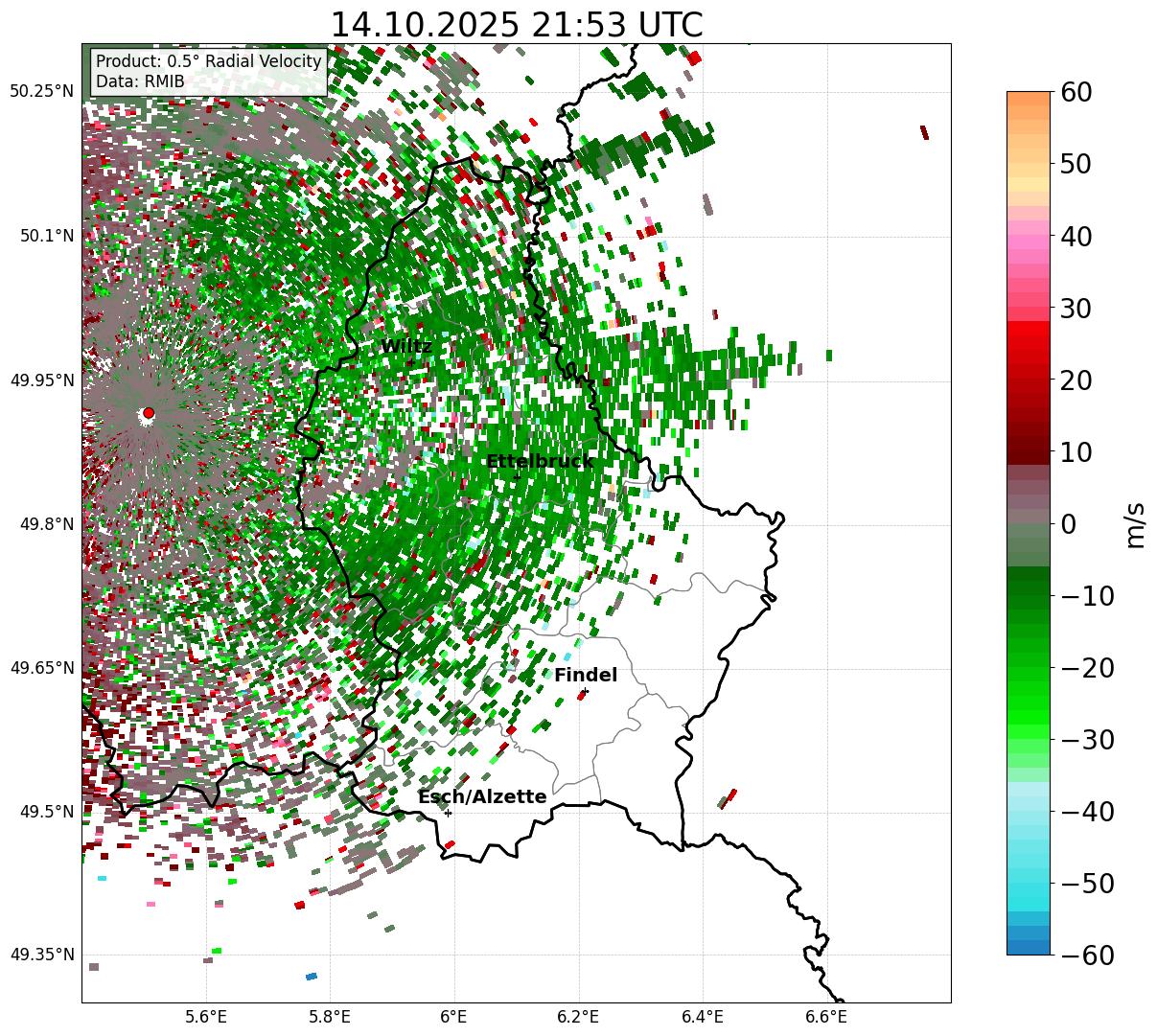Click the Esch/Alzette cross marker
1157x1036 pixels.
coord(448,813)
